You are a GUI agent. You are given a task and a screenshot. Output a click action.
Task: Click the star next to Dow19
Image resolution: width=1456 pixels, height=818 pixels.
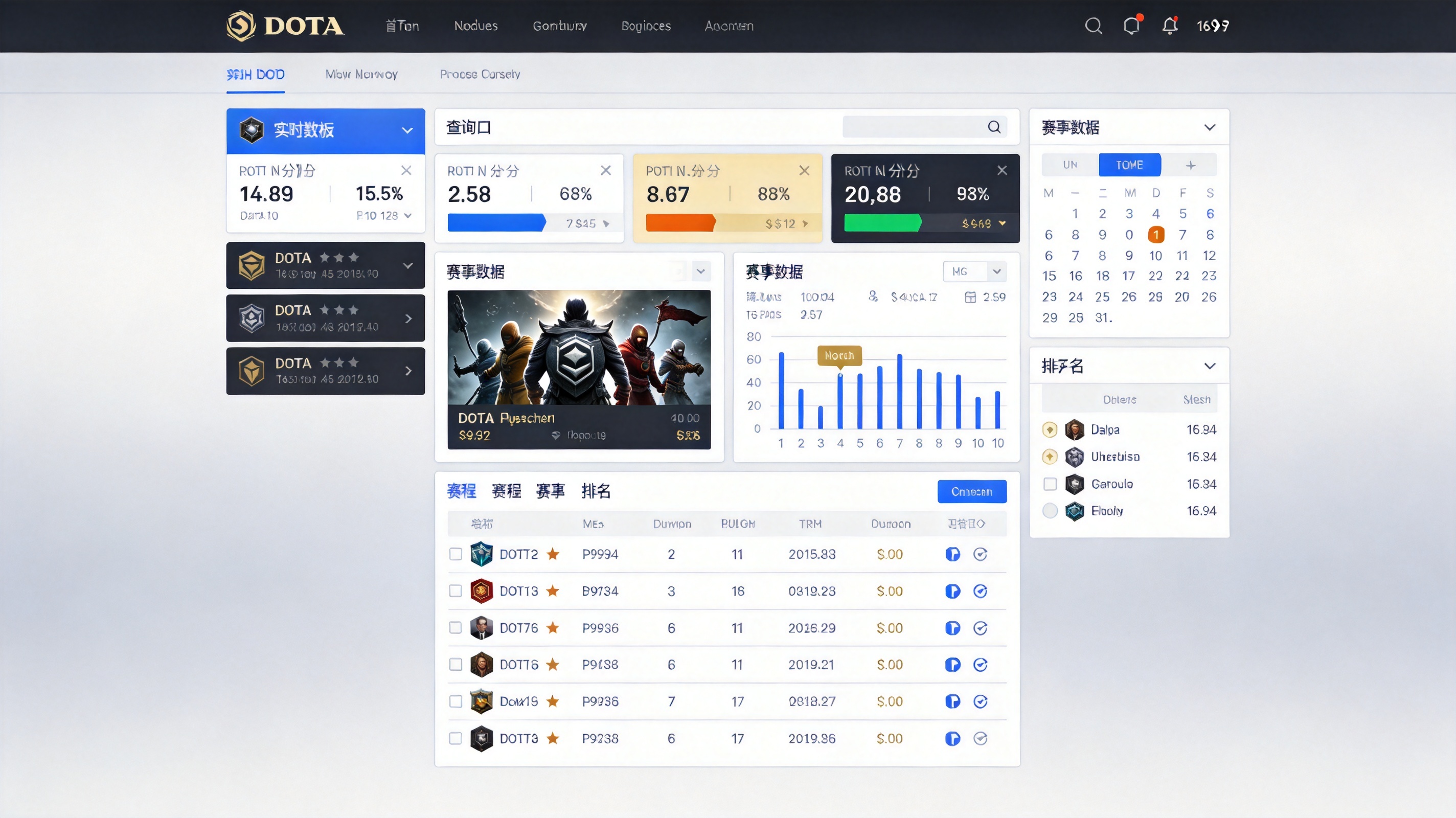pos(552,701)
